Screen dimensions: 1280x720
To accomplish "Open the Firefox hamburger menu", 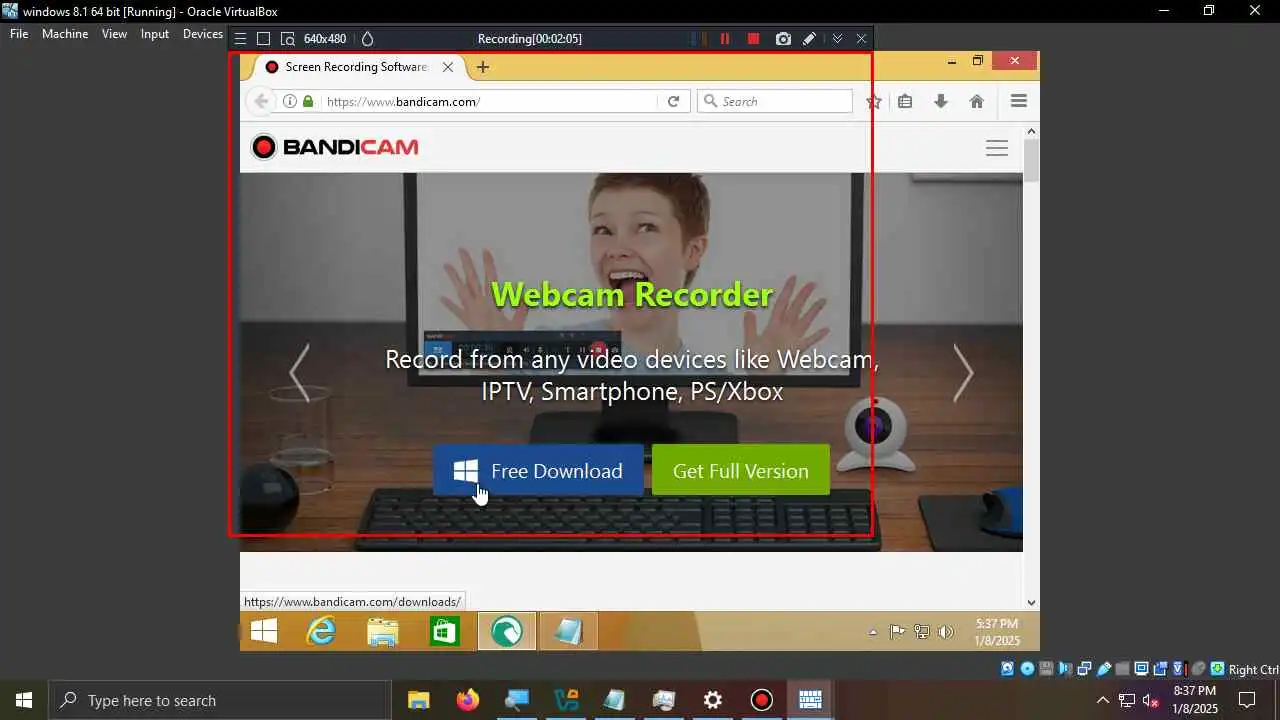I will coord(1019,101).
